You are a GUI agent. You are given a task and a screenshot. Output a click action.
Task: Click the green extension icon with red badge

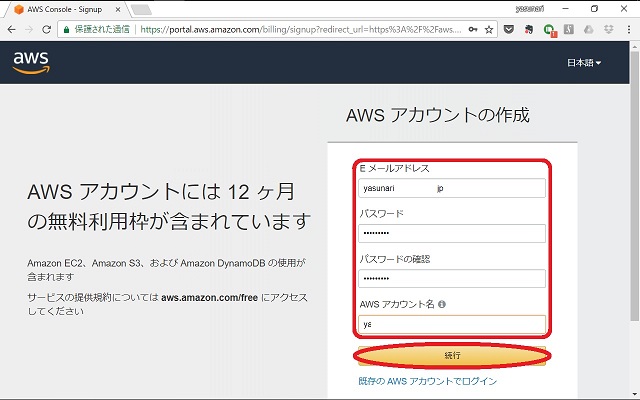(549, 30)
